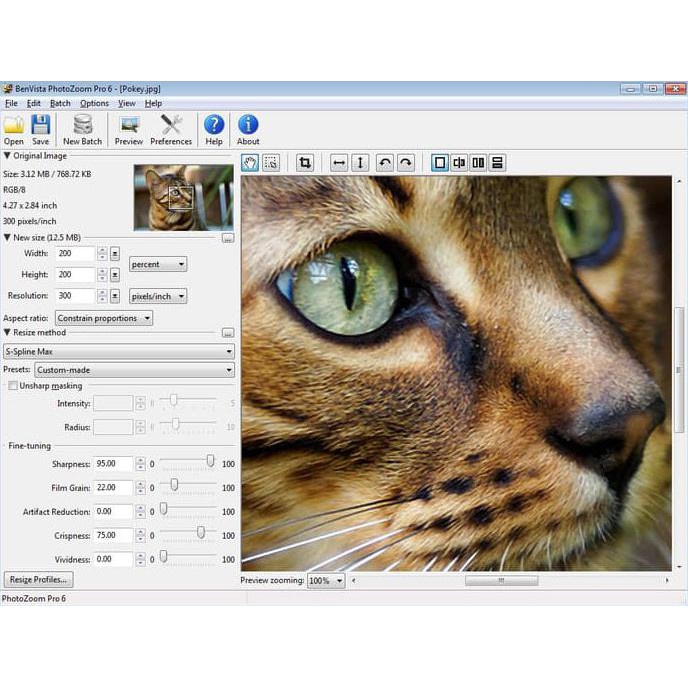Open the S-Spline Max method dropdown
688x688 pixels.
tap(118, 351)
